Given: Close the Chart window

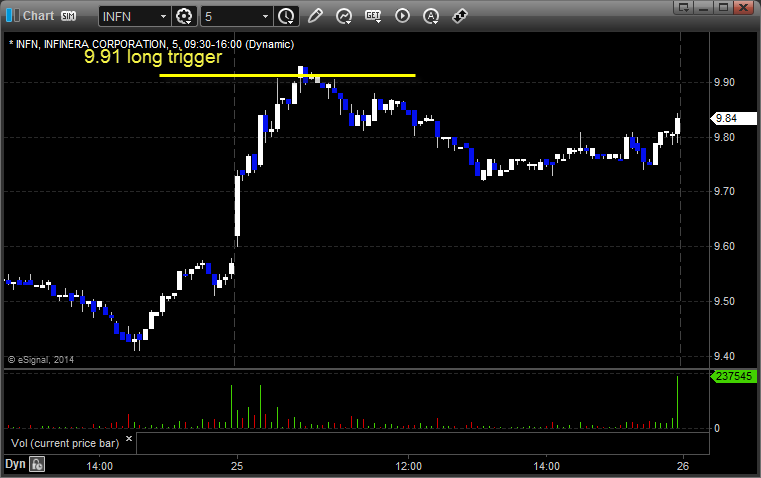Looking at the screenshot, I should [744, 7].
